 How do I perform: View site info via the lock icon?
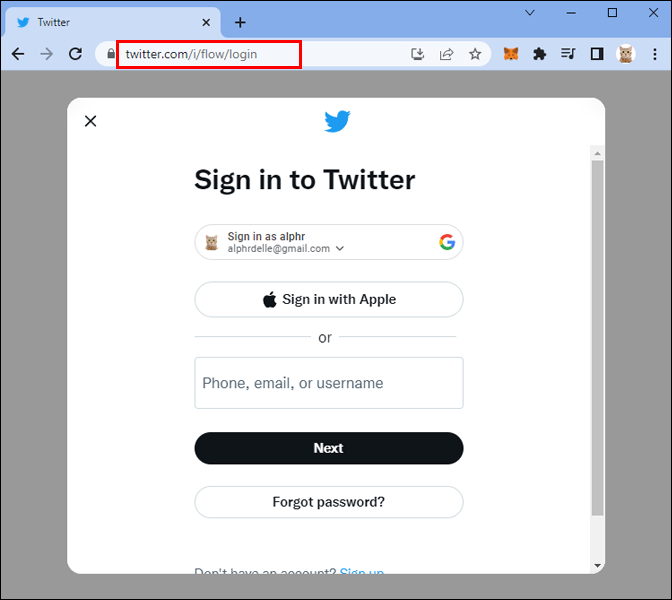tap(111, 54)
